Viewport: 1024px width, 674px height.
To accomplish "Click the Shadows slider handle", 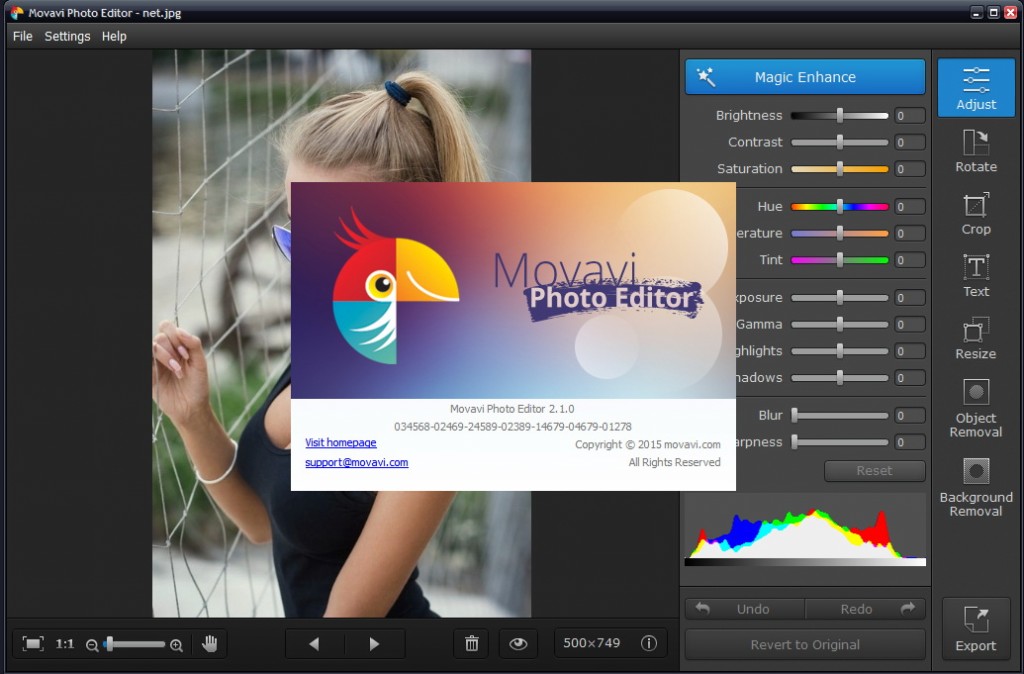I will [x=840, y=377].
